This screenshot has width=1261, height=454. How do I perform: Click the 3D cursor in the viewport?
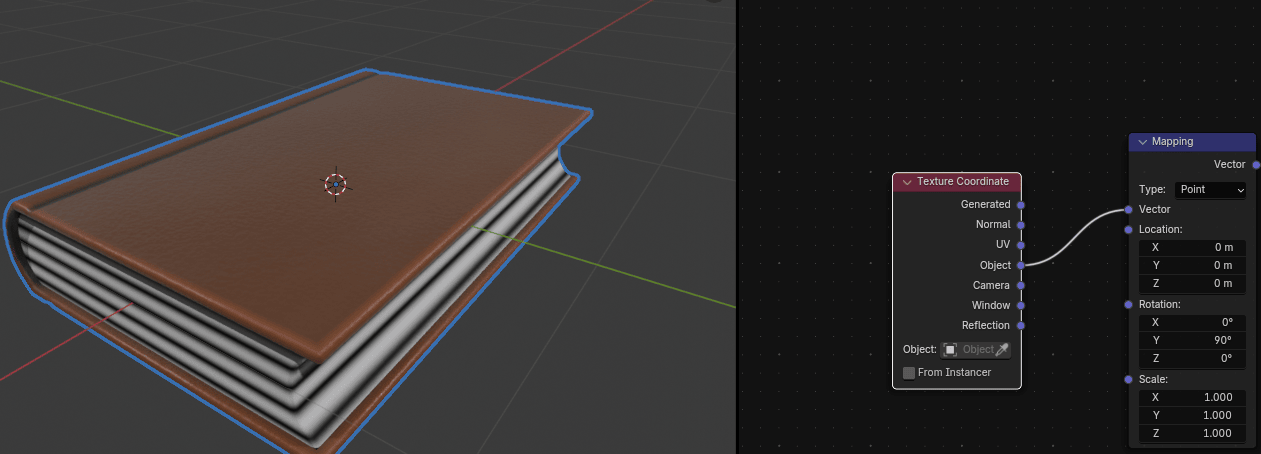pyautogui.click(x=335, y=184)
